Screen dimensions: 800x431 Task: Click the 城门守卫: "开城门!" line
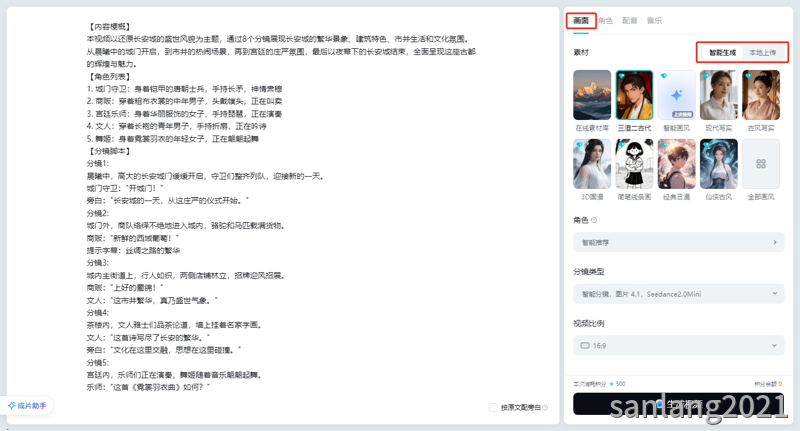click(x=125, y=188)
